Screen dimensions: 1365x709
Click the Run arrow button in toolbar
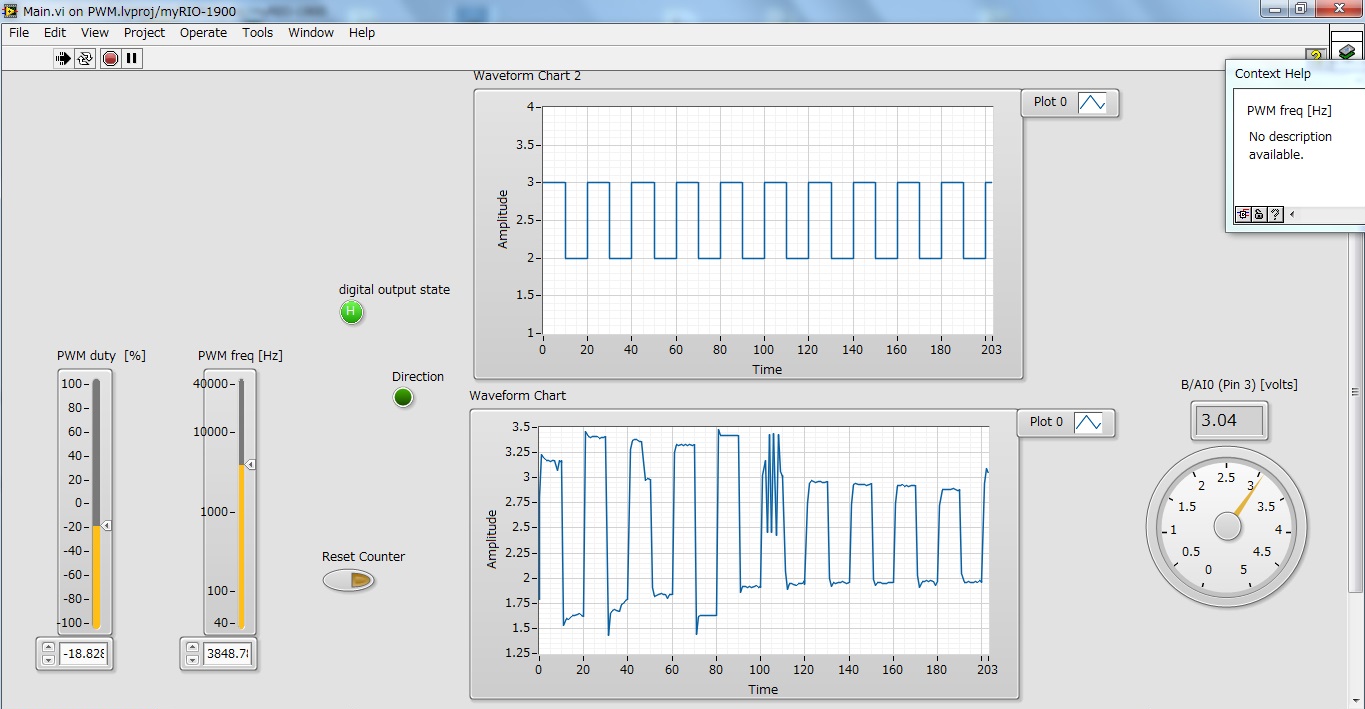(x=63, y=58)
